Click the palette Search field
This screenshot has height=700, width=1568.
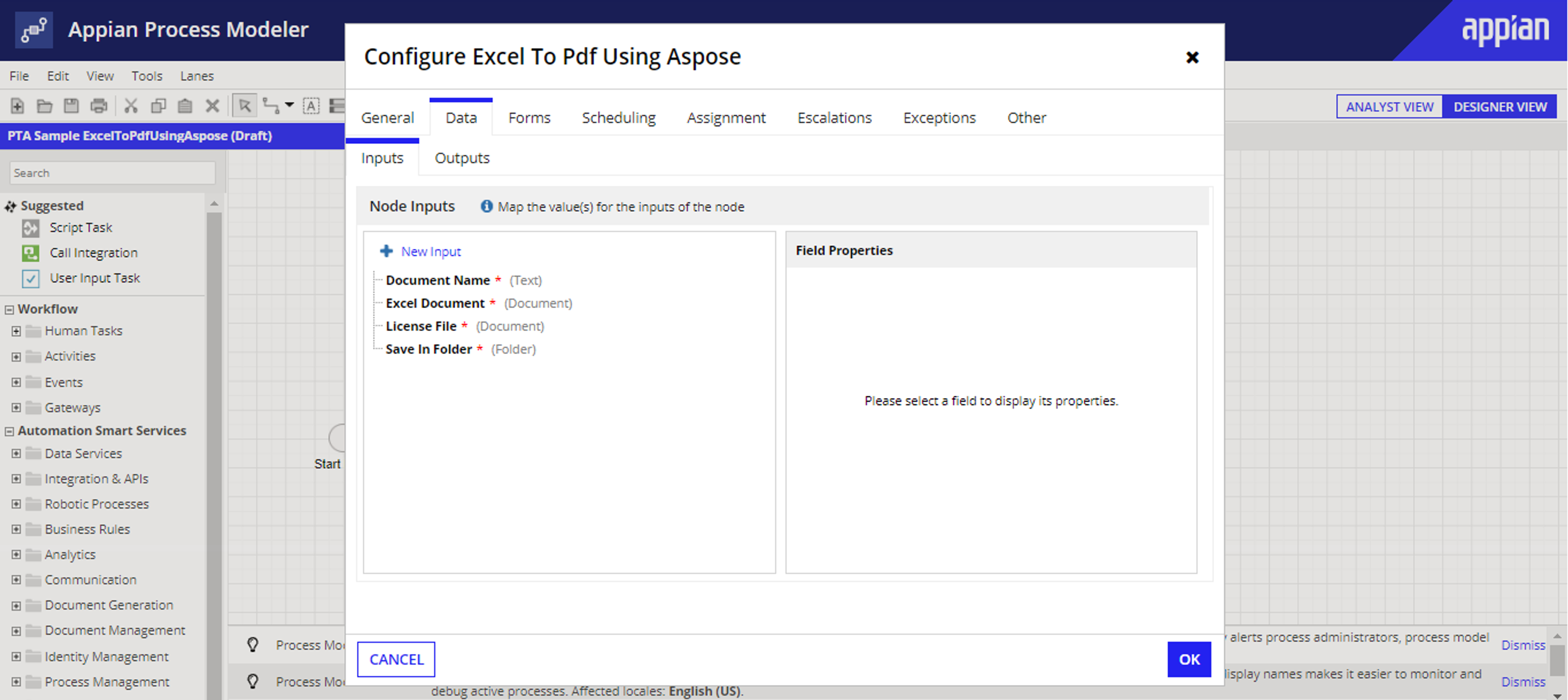[113, 173]
